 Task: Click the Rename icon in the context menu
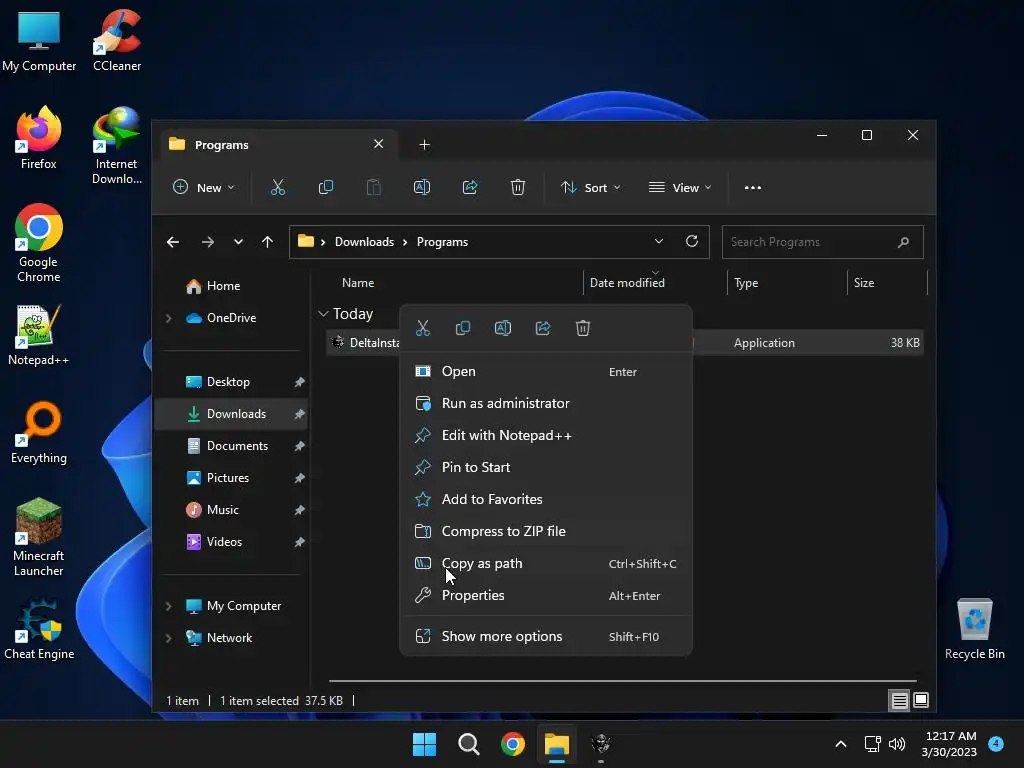click(x=503, y=328)
